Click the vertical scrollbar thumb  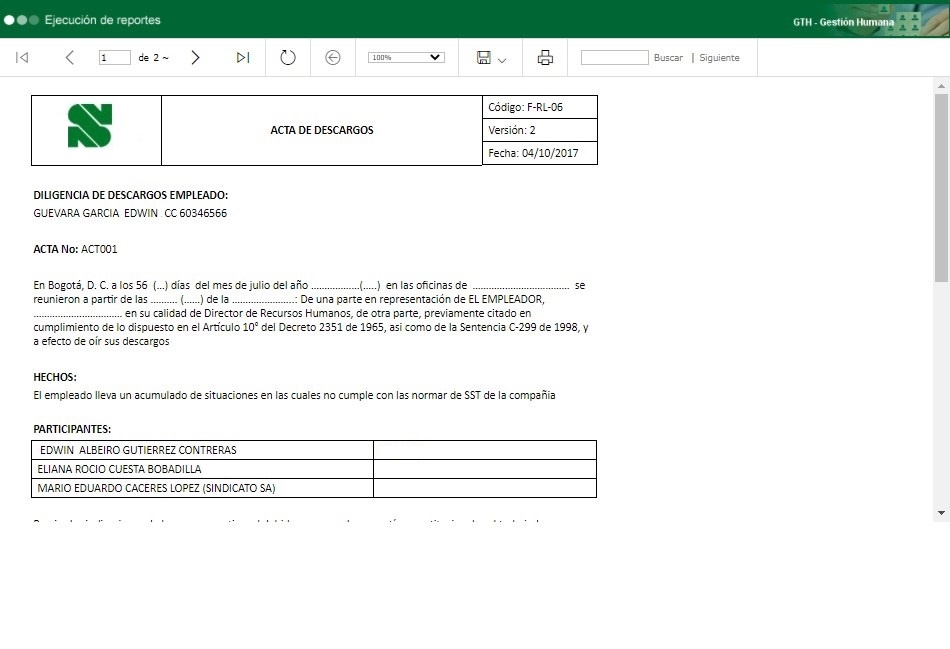point(941,188)
